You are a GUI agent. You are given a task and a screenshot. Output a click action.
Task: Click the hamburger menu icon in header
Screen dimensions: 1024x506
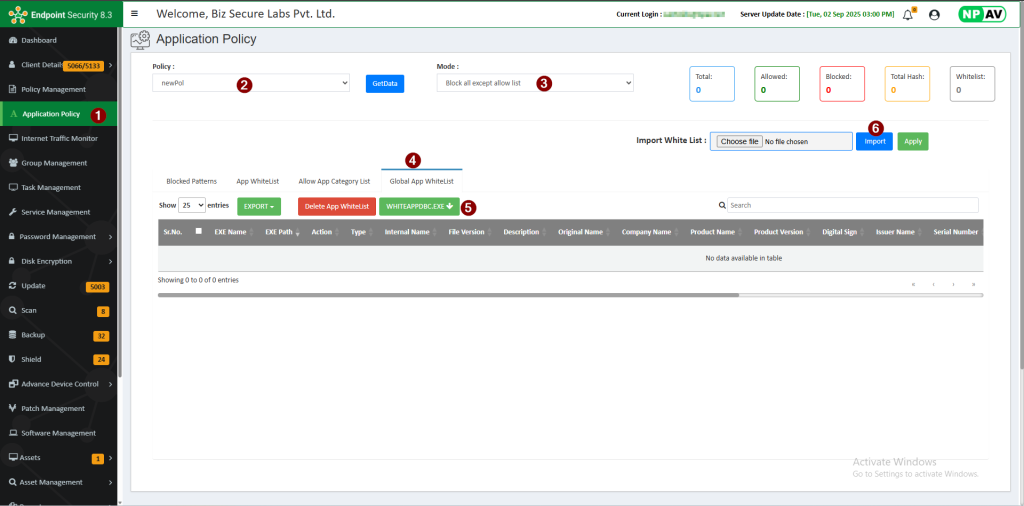coord(135,14)
